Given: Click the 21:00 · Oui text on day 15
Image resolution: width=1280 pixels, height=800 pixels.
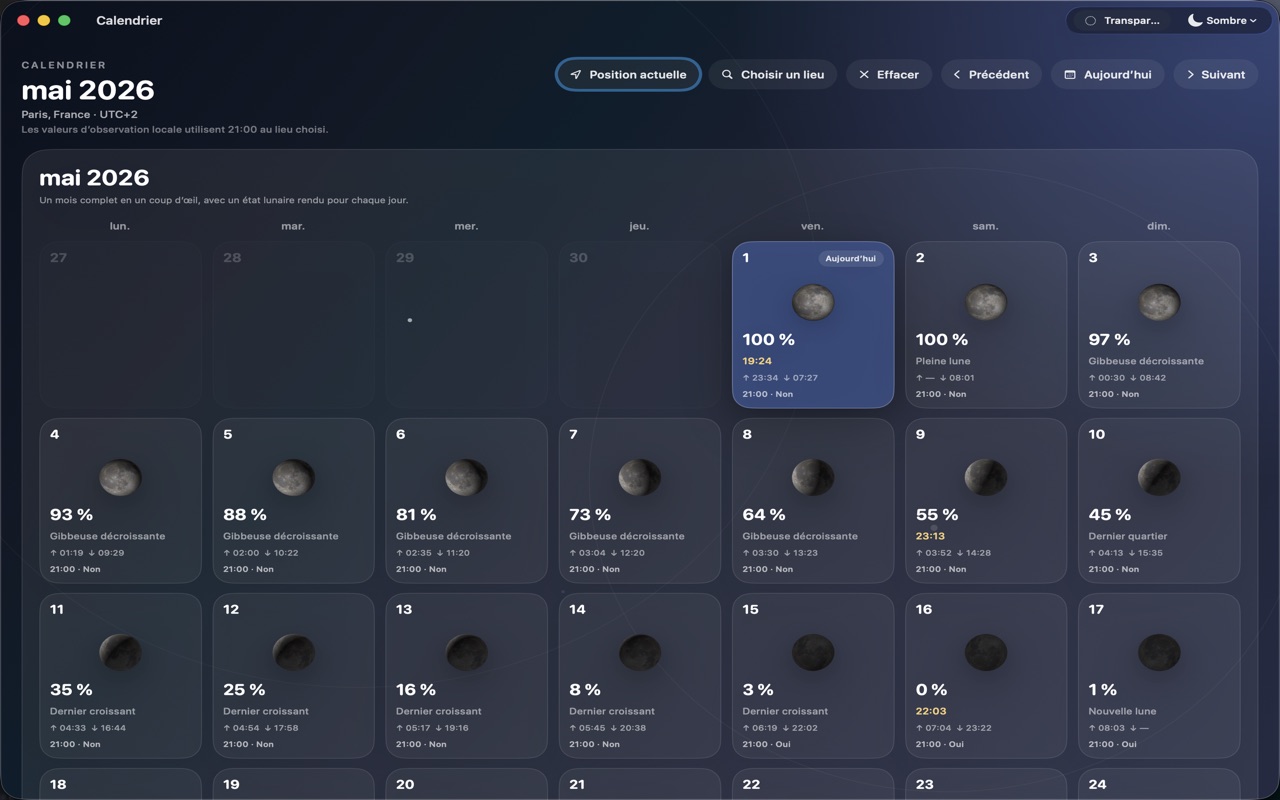Looking at the screenshot, I should pos(767,744).
